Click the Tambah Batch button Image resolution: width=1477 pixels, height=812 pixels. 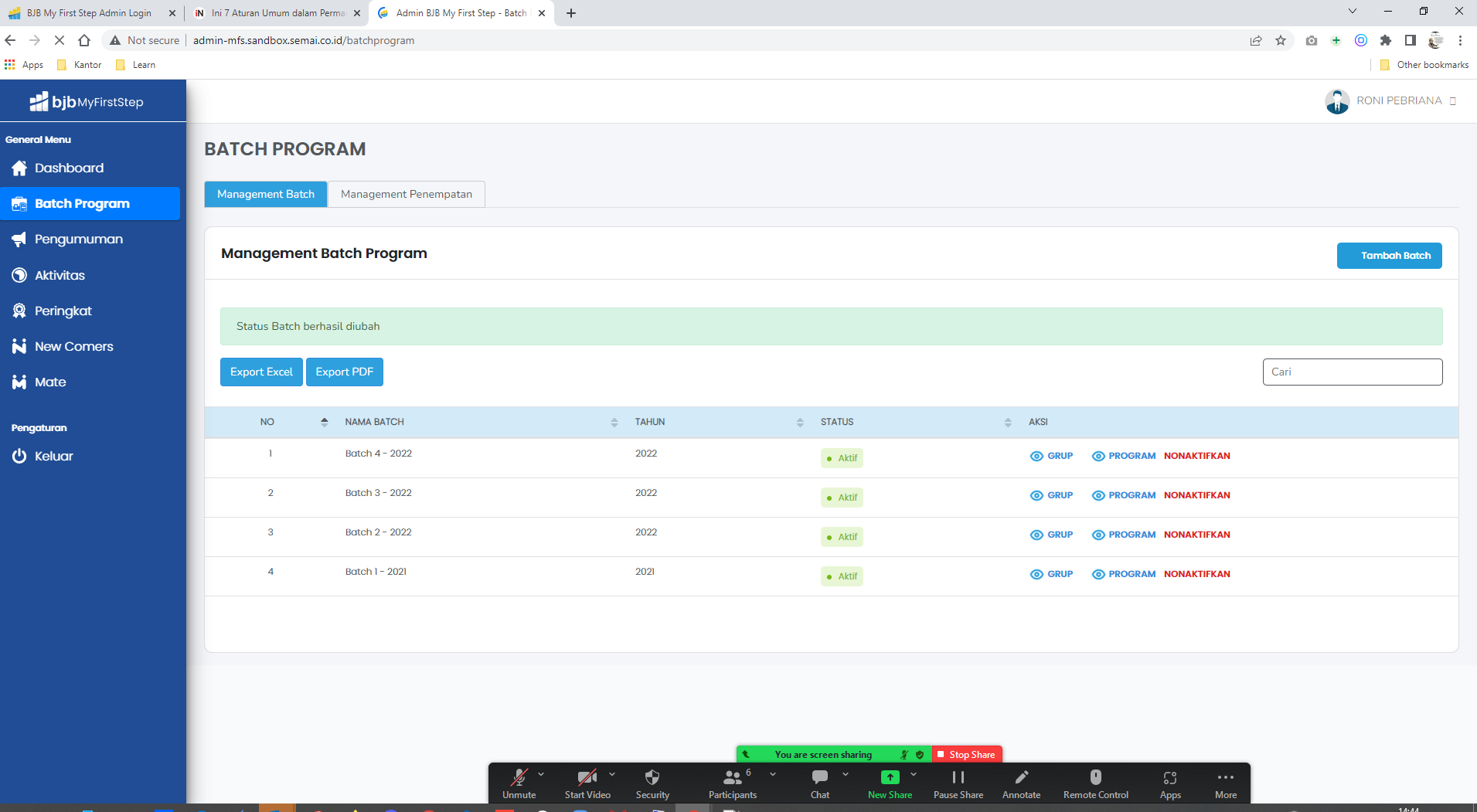pos(1389,256)
